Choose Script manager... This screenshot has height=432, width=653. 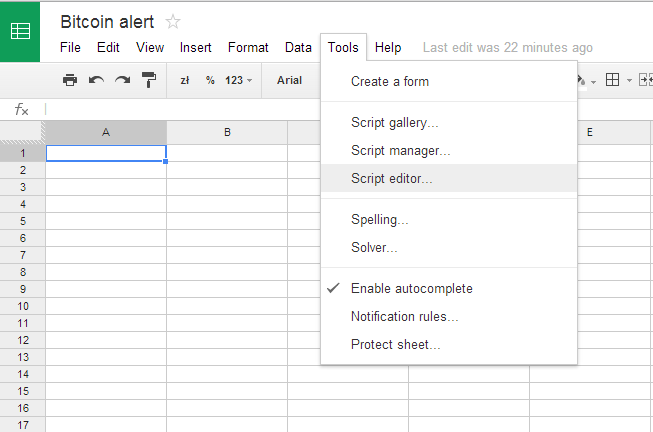click(449, 150)
